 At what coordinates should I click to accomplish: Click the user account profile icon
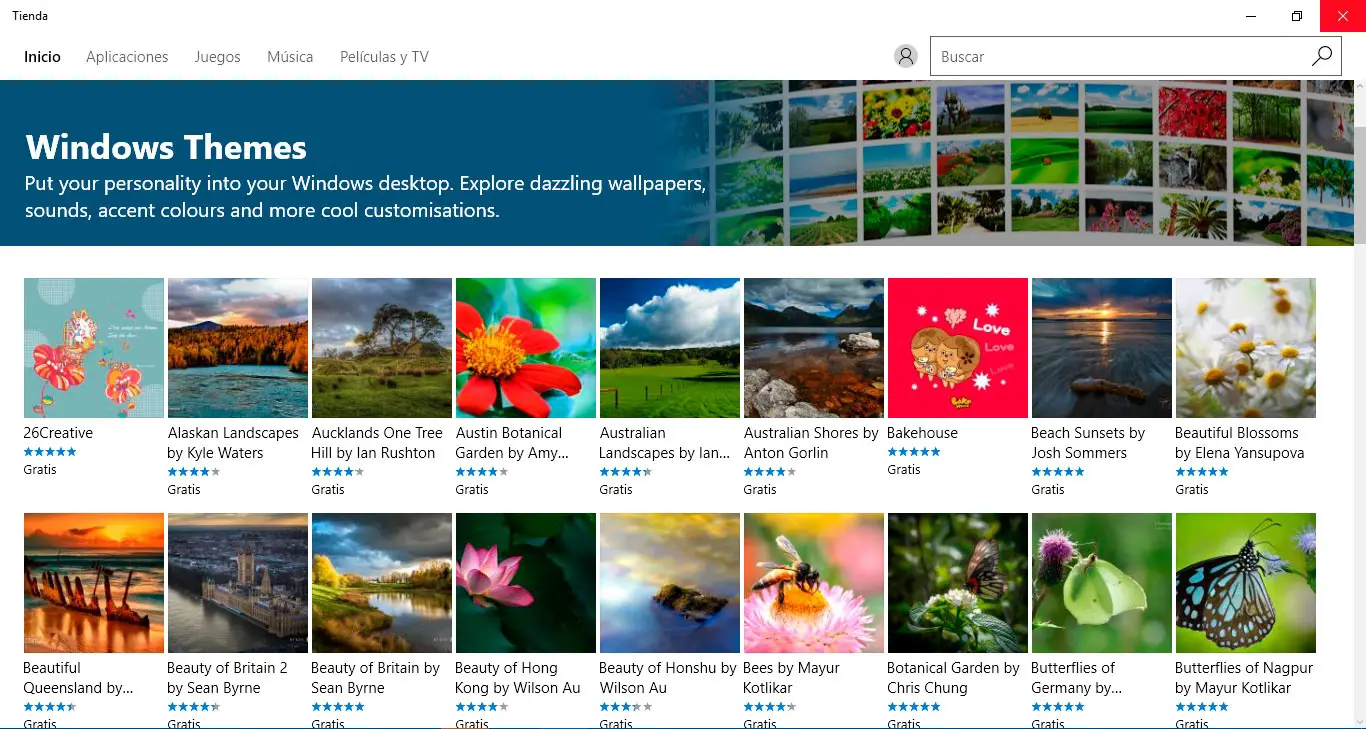[906, 57]
